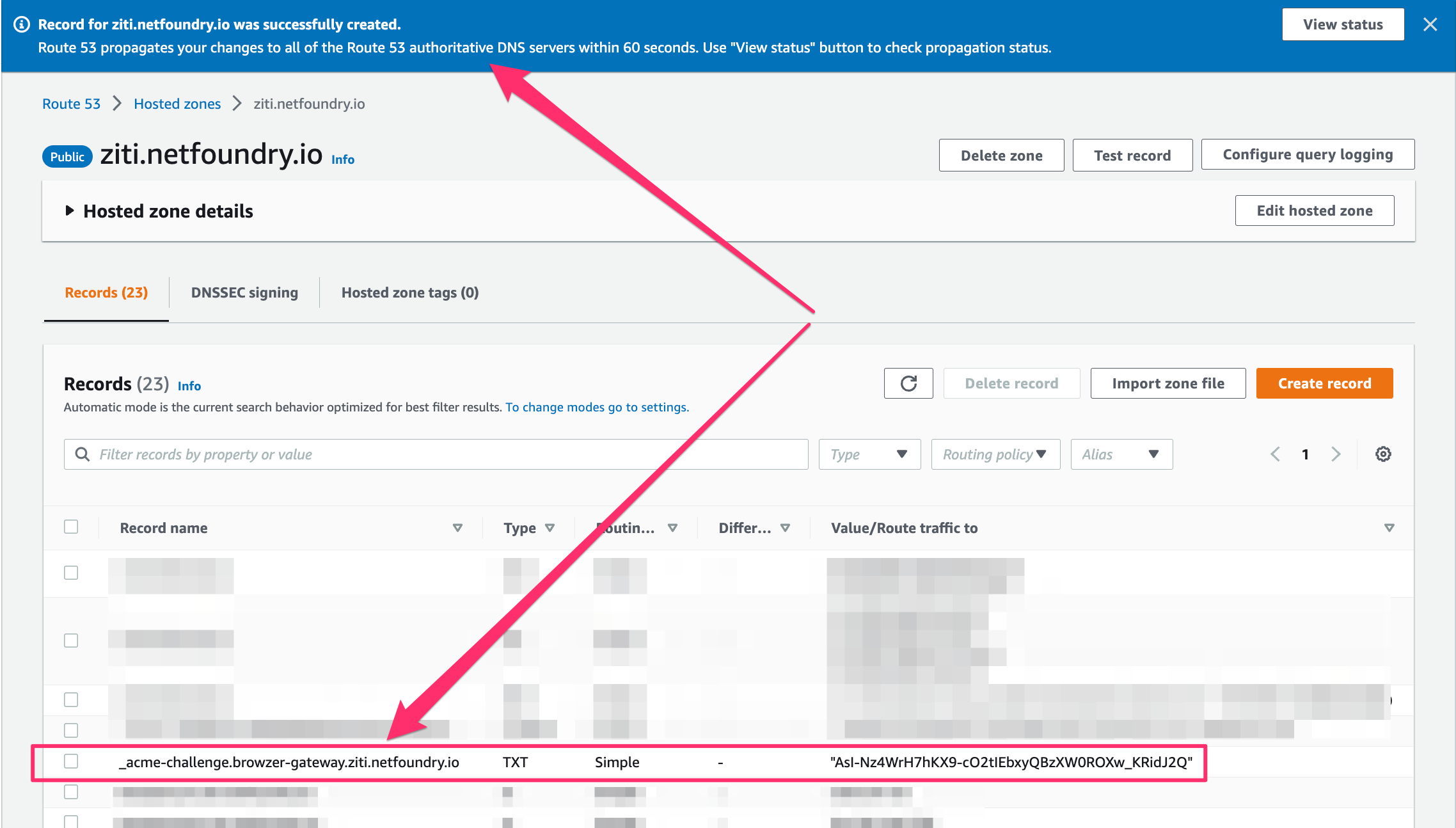Screen dimensions: 1456x828
Task: Follow the Hosted zones breadcrumb link
Action: (177, 104)
